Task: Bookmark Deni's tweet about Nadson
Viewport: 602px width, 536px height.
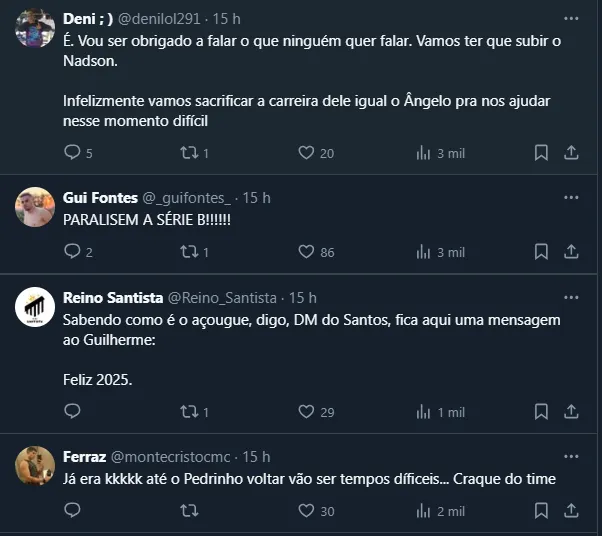Action: [x=541, y=153]
